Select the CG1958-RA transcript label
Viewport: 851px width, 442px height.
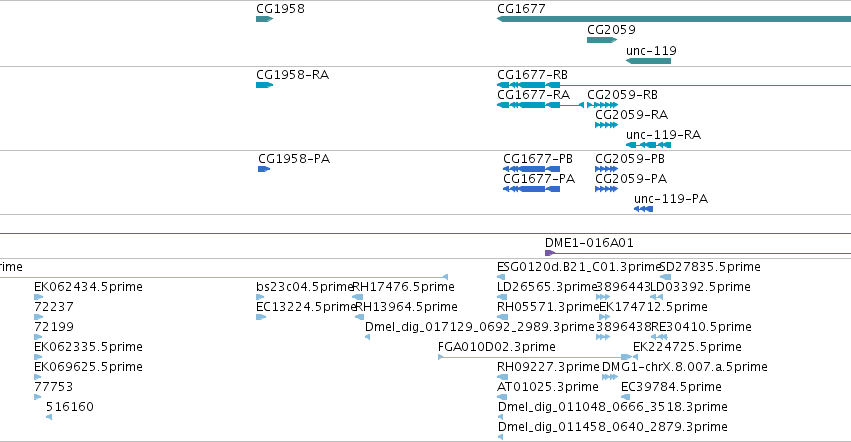click(x=293, y=75)
